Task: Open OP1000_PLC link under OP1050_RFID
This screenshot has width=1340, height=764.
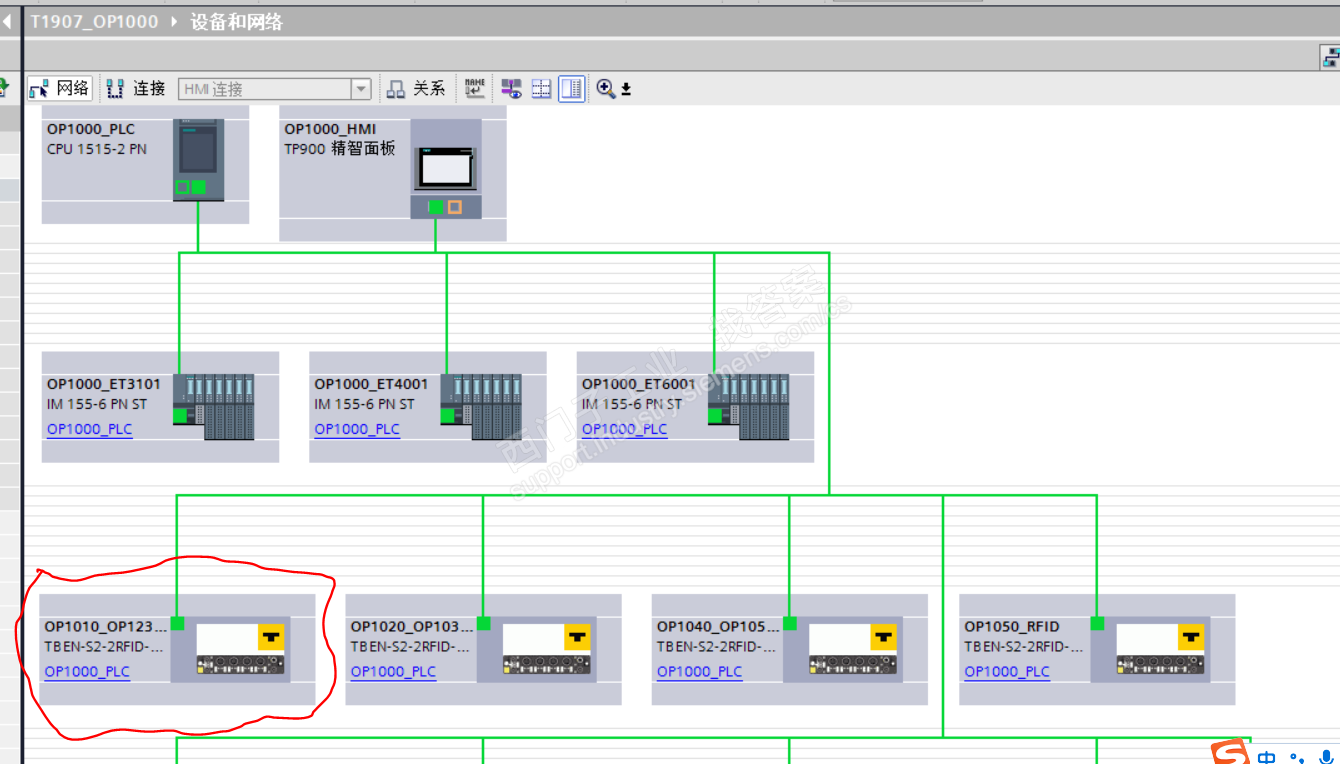Action: pyautogui.click(x=1007, y=672)
